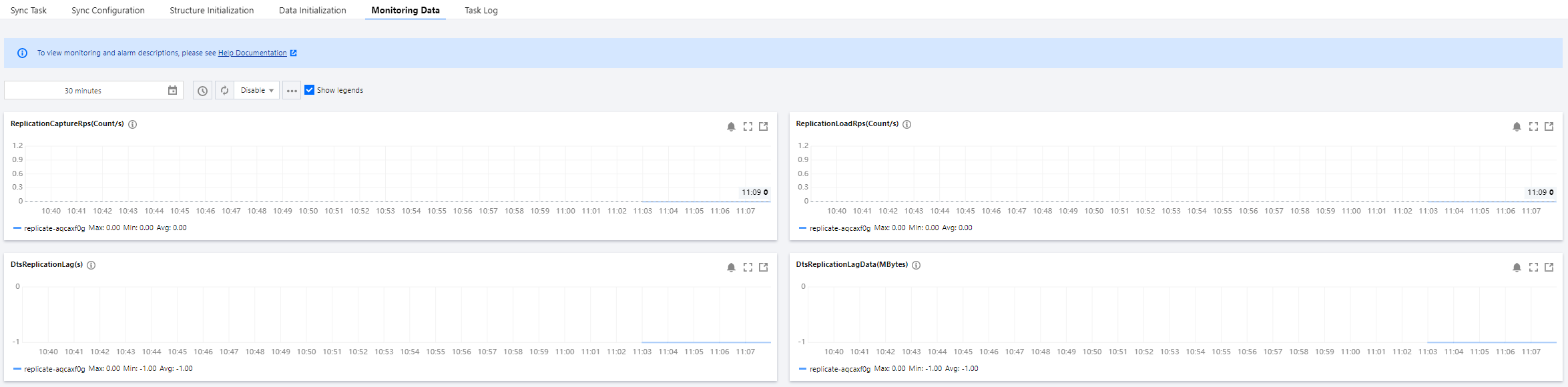Image resolution: width=1568 pixels, height=387 pixels.
Task: Click the refresh icon button
Action: pyautogui.click(x=225, y=91)
